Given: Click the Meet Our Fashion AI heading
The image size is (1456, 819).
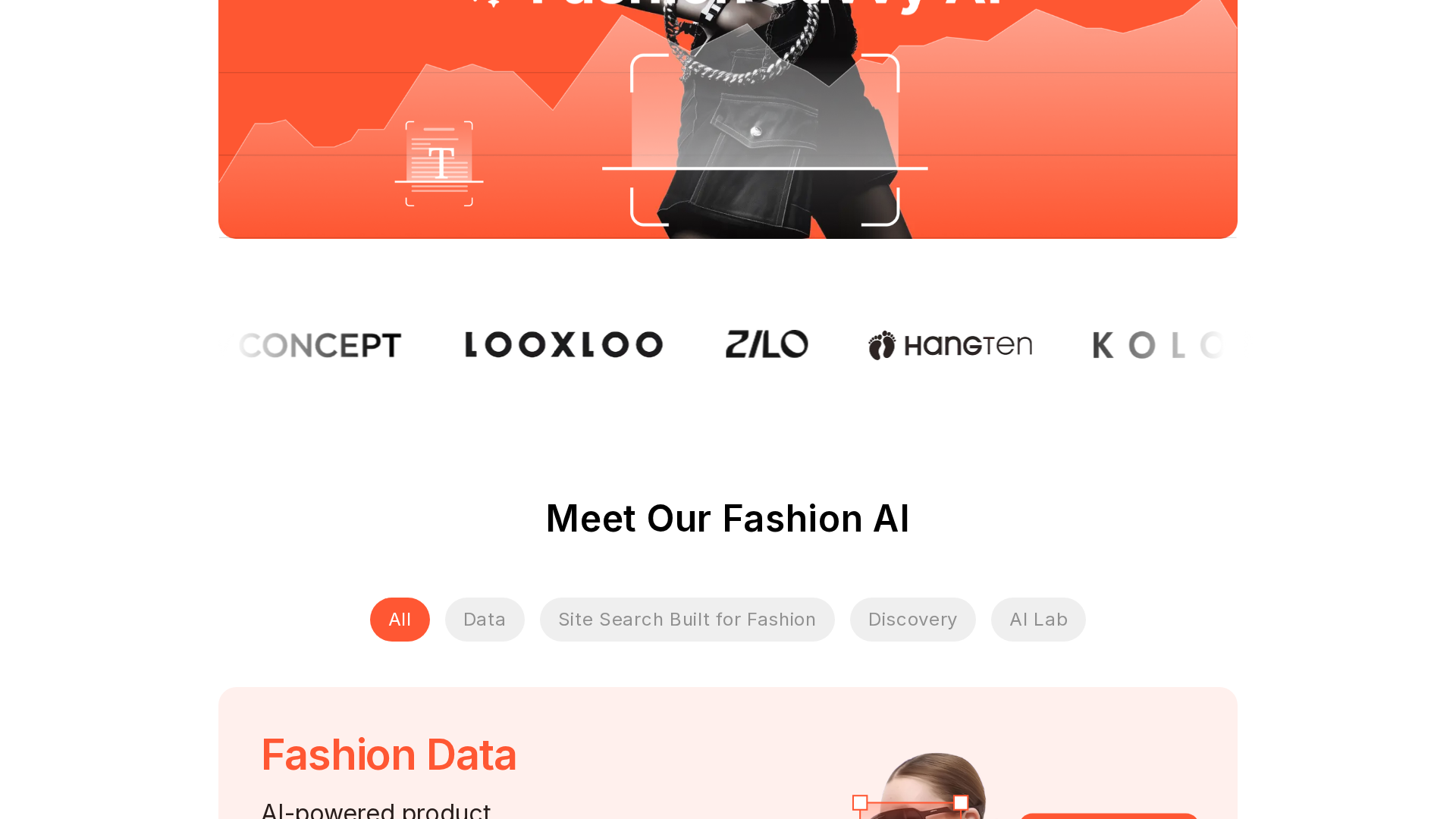Looking at the screenshot, I should click(x=728, y=519).
